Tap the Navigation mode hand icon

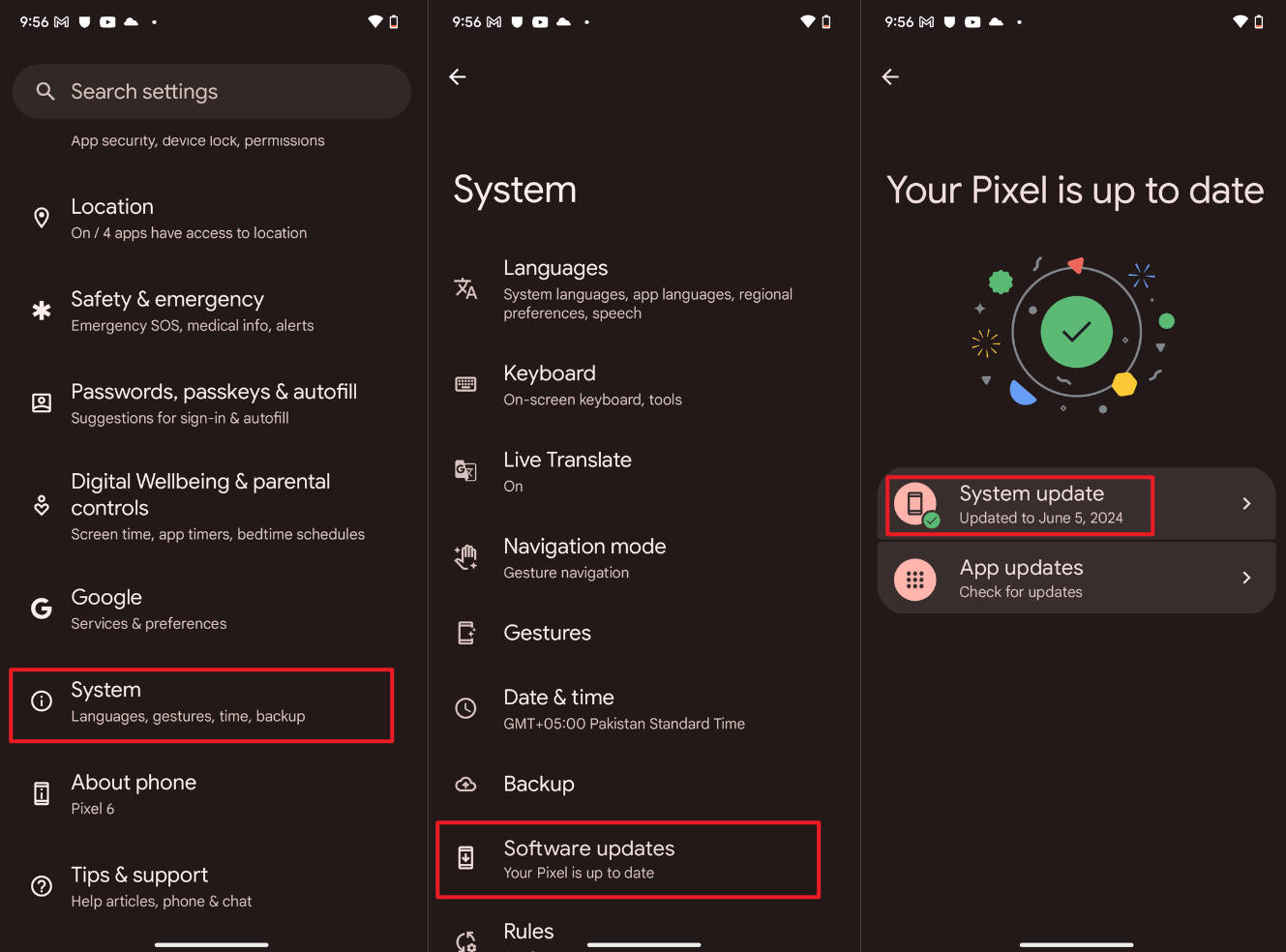(x=465, y=557)
